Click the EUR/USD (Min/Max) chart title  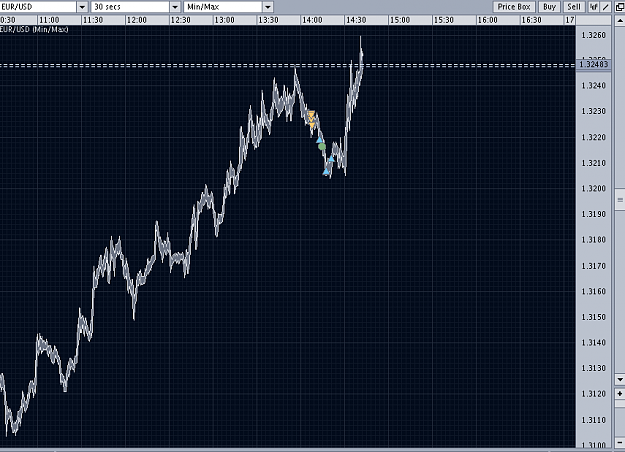pos(34,29)
